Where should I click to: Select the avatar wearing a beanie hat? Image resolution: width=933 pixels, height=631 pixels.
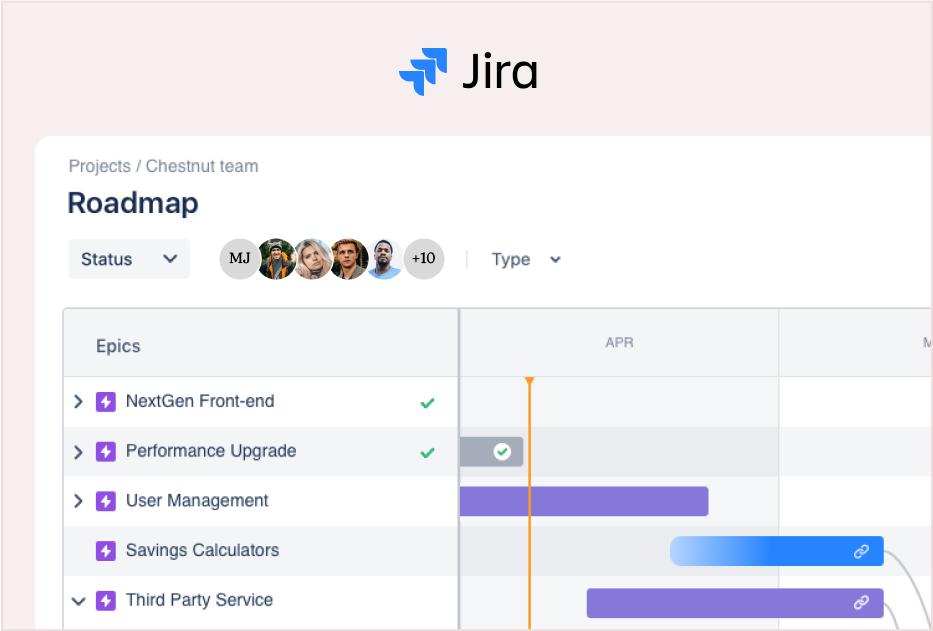tap(277, 258)
